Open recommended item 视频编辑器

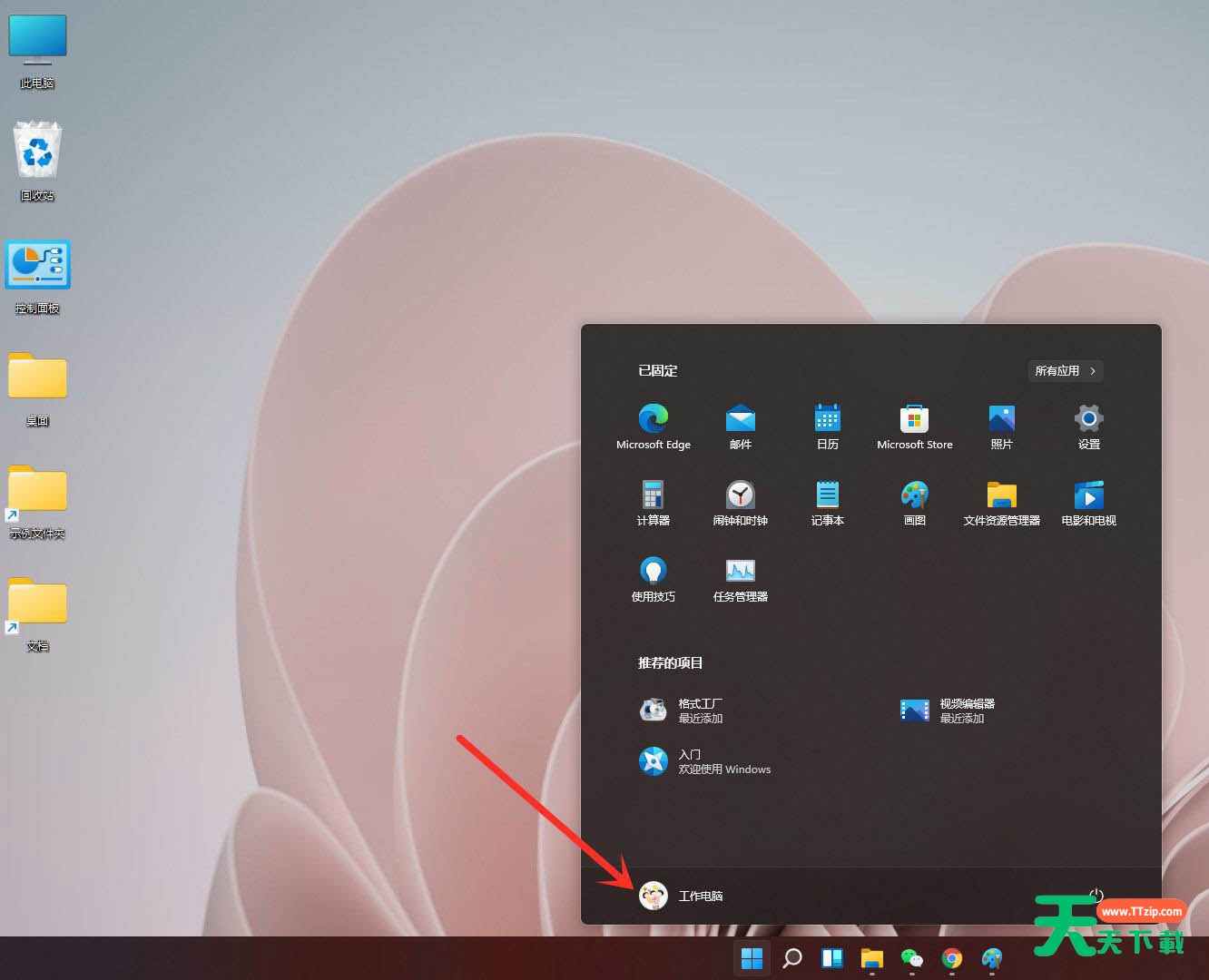tap(948, 710)
